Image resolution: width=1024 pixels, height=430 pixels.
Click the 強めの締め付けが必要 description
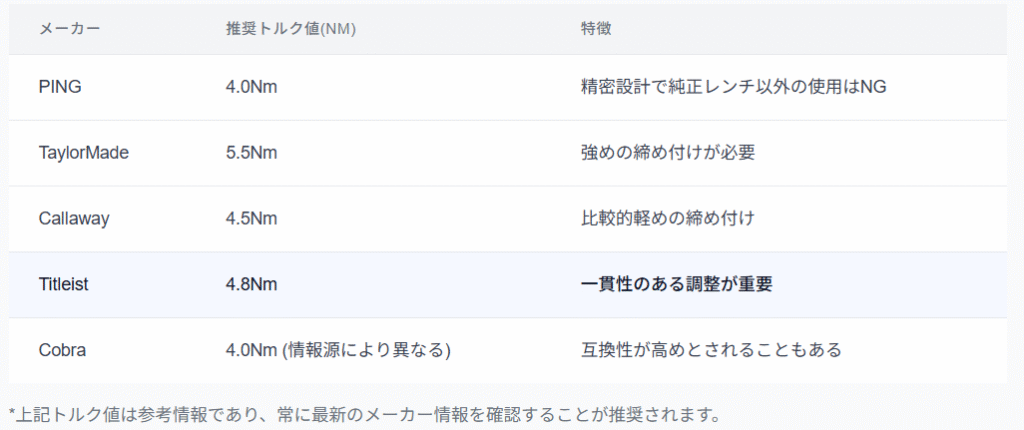pos(667,153)
